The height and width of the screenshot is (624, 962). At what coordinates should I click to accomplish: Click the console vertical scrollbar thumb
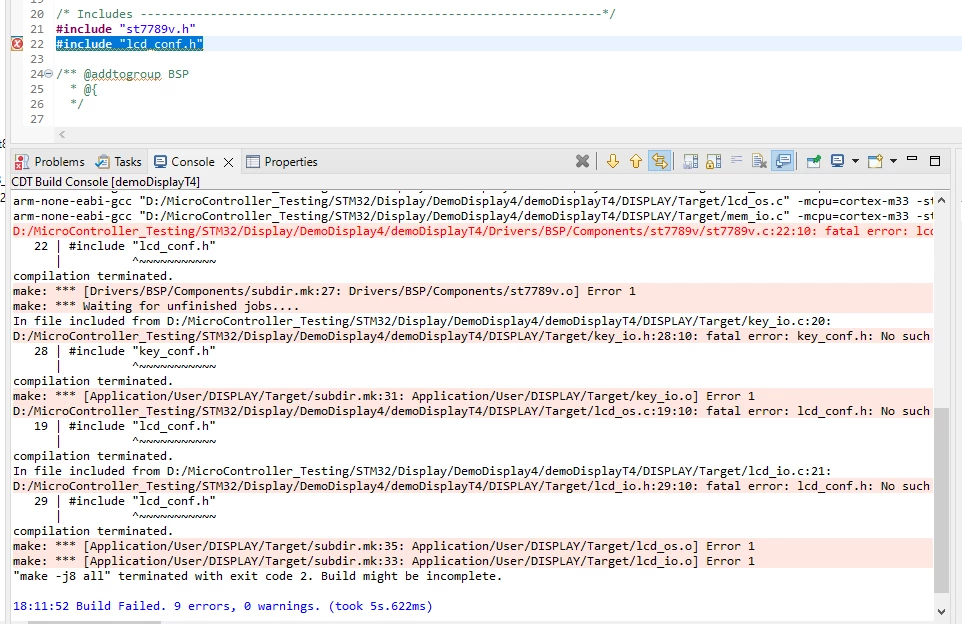pos(941,499)
